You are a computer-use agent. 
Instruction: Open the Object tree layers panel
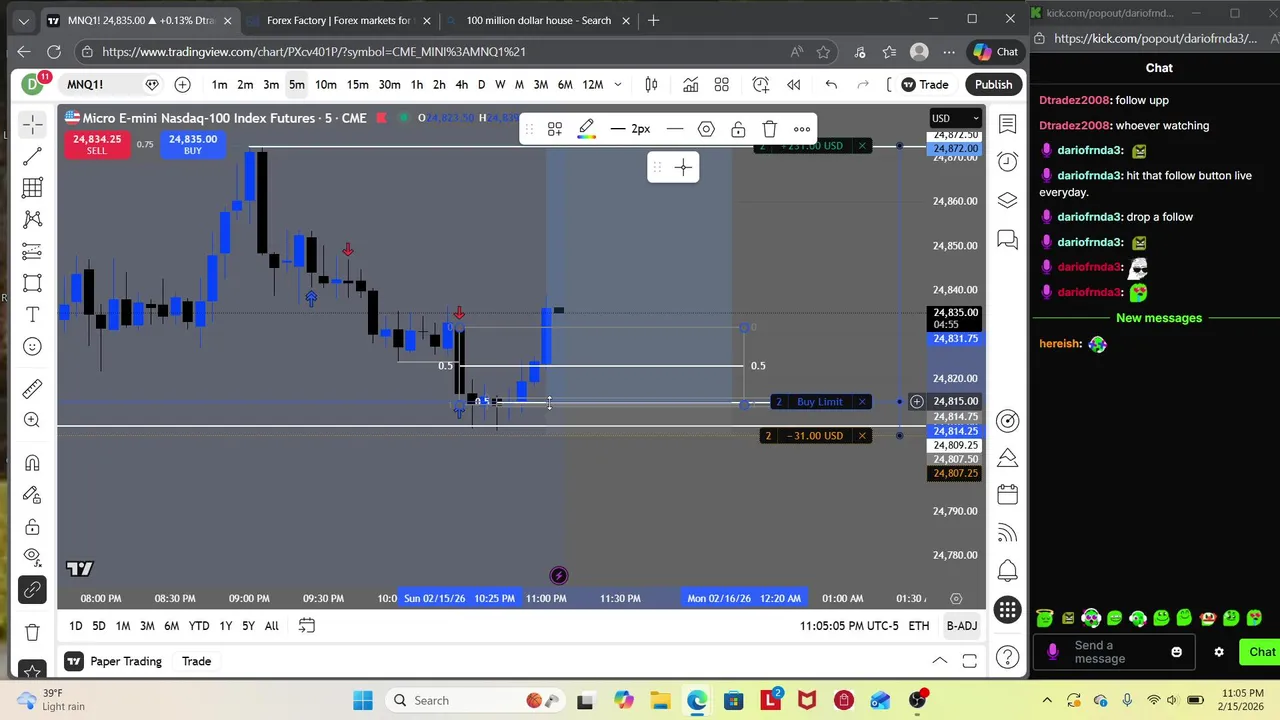(x=1007, y=200)
